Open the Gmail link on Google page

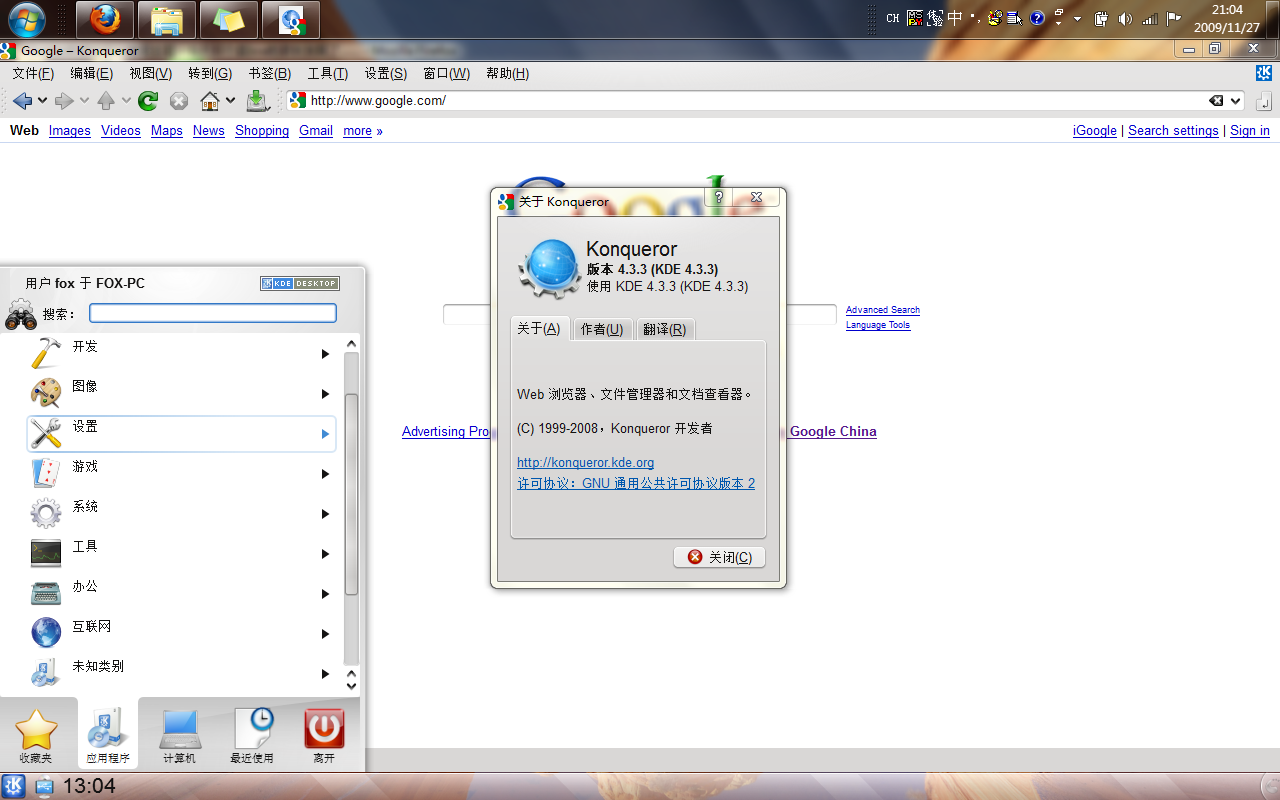pyautogui.click(x=316, y=131)
